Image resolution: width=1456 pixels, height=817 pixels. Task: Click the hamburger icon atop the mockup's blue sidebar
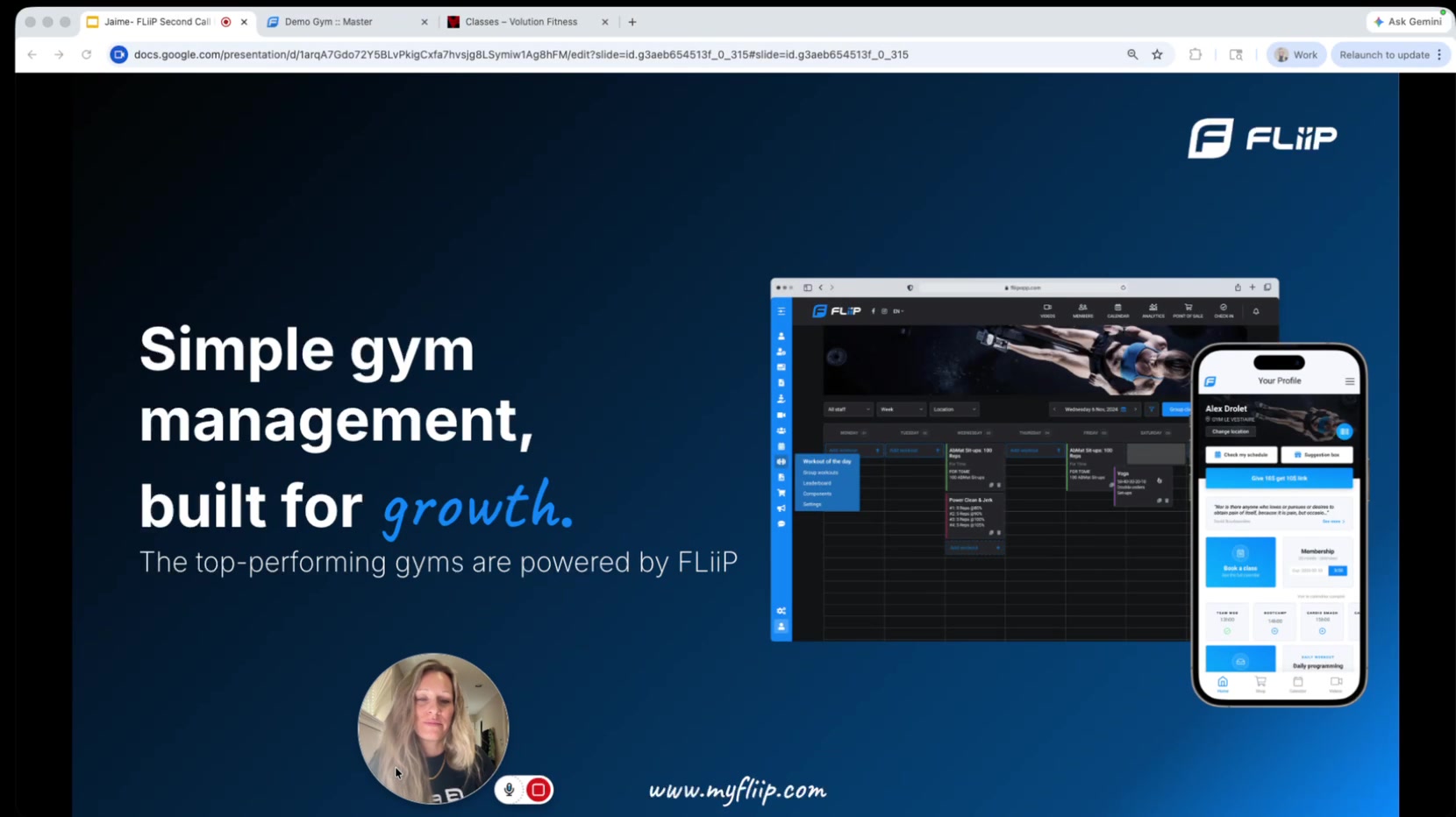(781, 311)
